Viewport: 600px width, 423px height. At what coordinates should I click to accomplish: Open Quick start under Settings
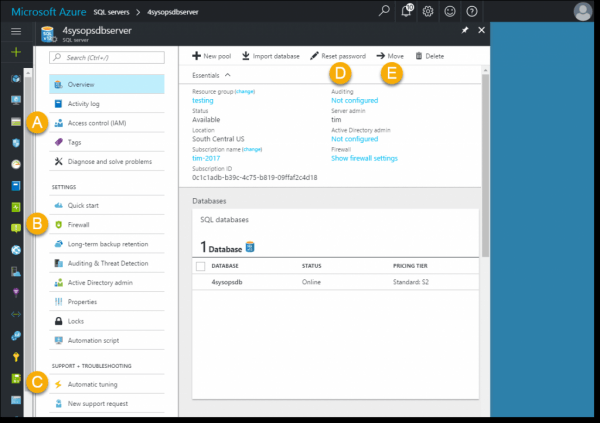coord(107,206)
